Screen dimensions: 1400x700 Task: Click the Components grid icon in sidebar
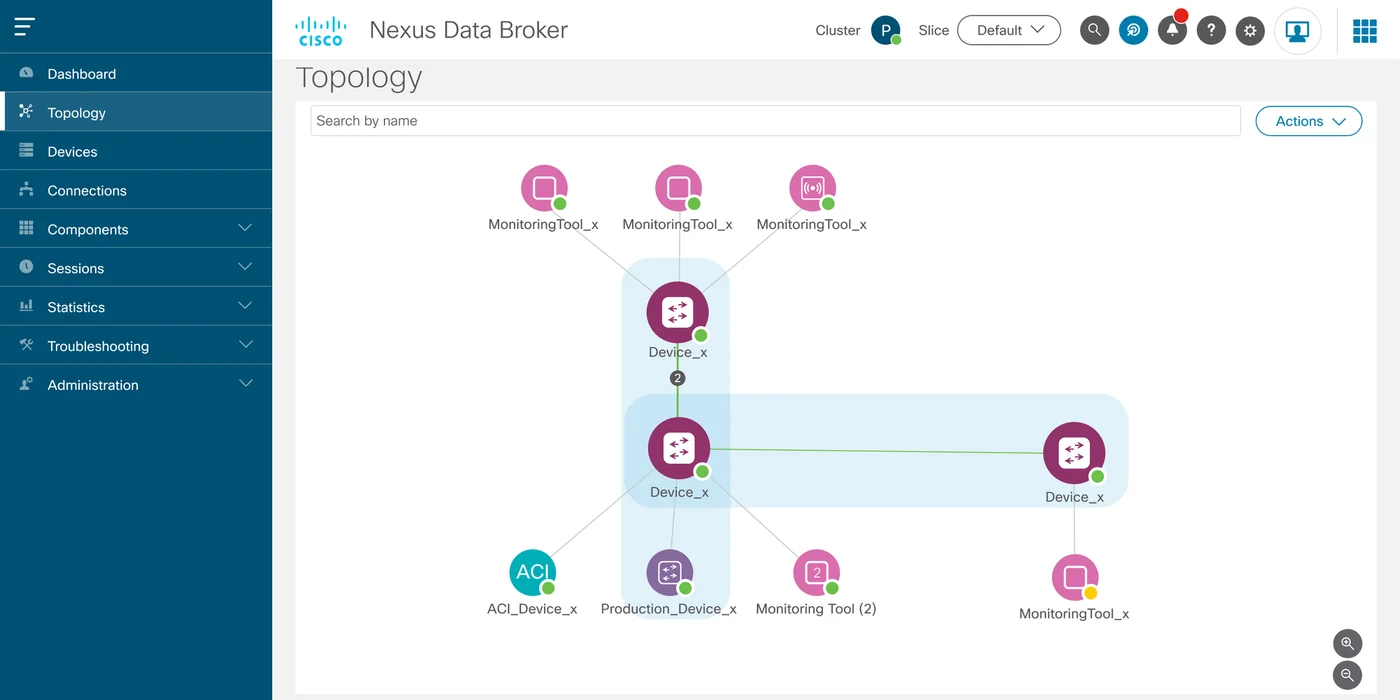pos(26,228)
